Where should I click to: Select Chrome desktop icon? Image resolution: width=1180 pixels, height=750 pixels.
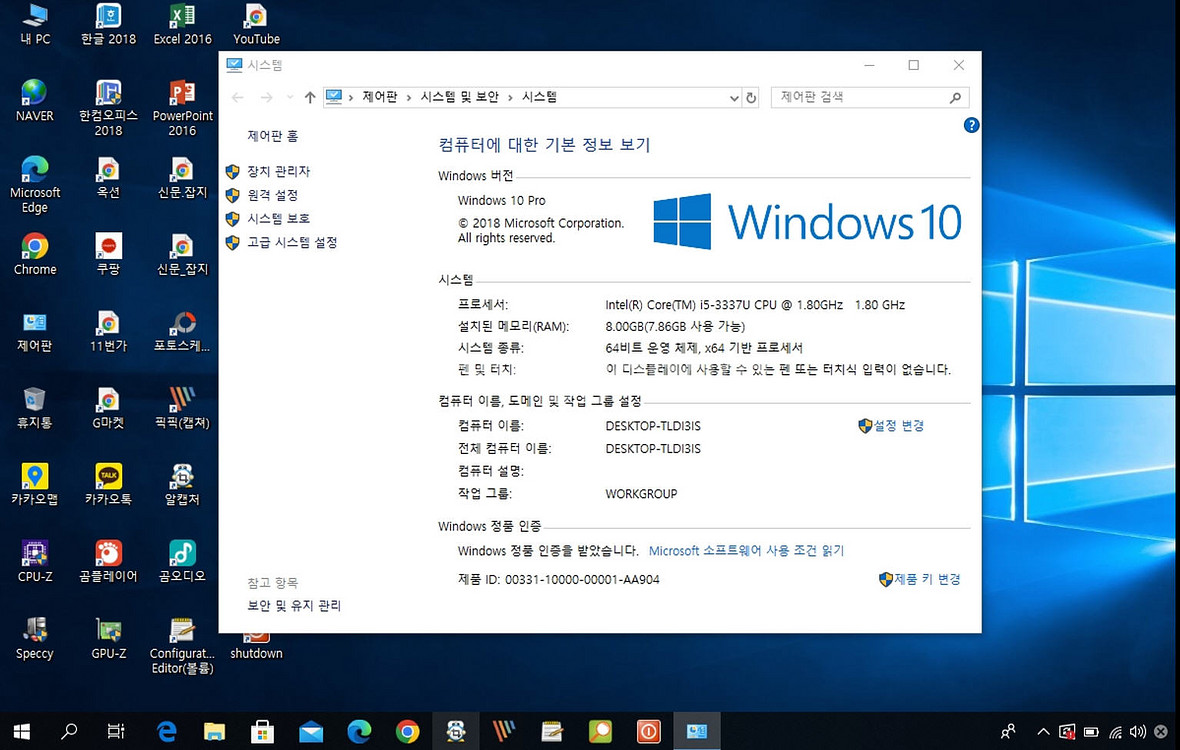(x=35, y=254)
